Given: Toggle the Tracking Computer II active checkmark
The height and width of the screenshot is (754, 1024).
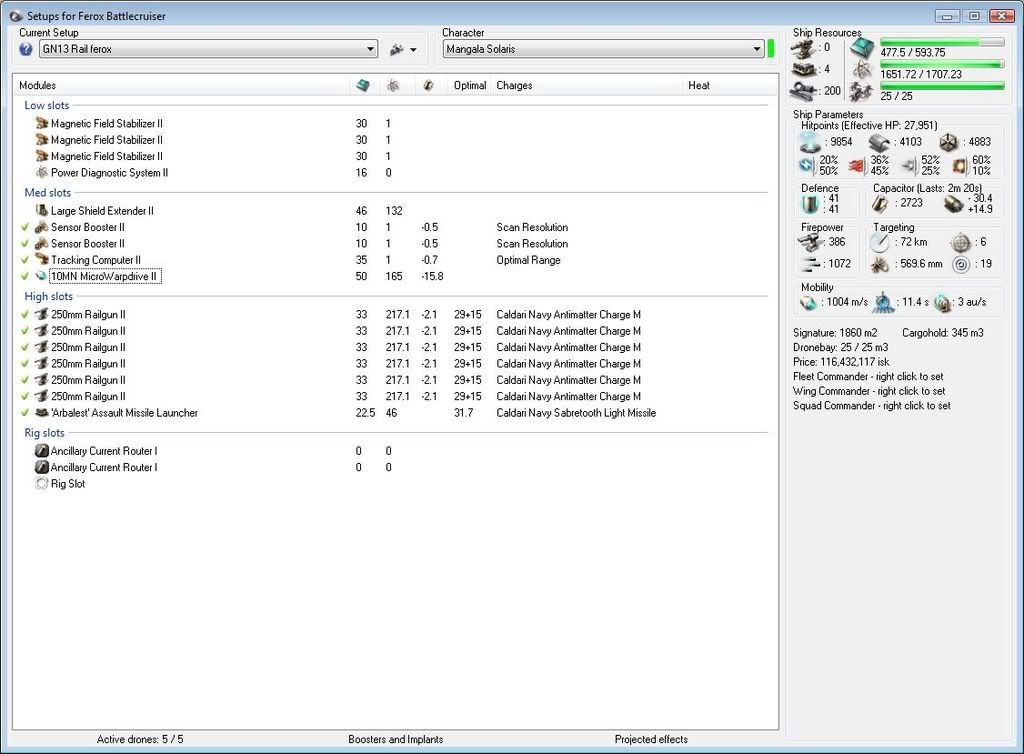Looking at the screenshot, I should tap(25, 260).
